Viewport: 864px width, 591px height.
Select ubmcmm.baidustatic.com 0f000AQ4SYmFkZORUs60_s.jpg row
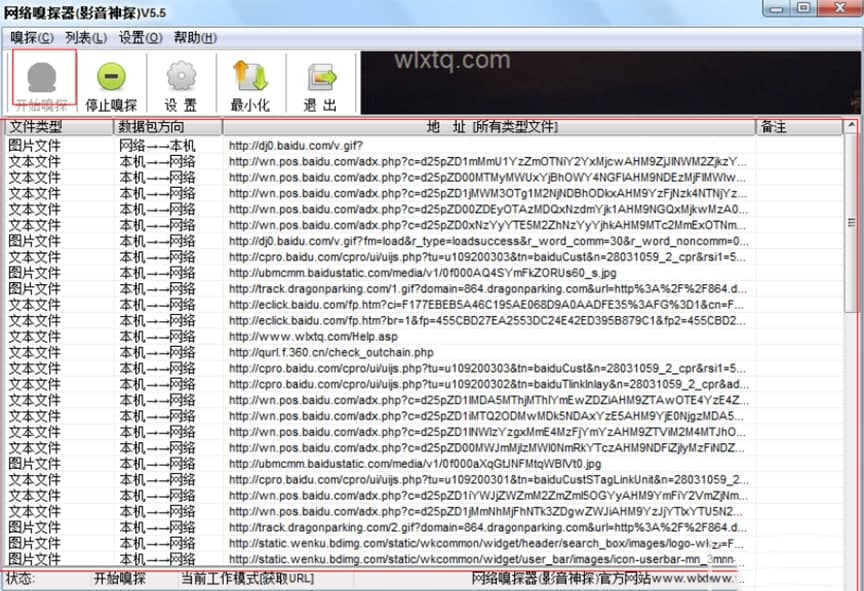click(x=424, y=273)
